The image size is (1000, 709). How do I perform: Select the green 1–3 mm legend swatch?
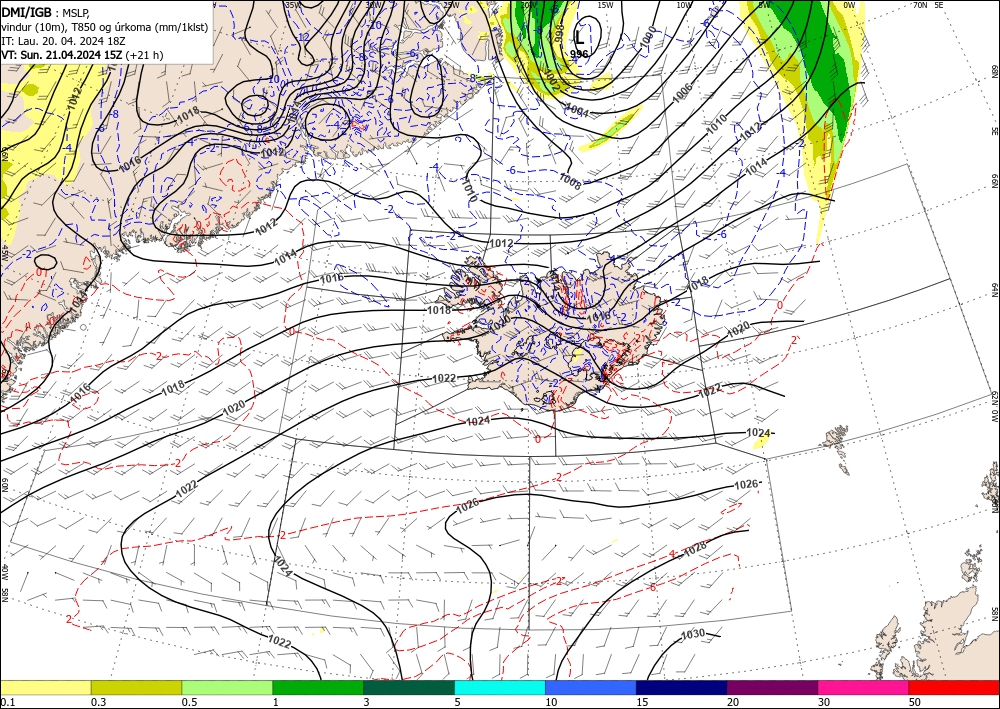tap(318, 687)
